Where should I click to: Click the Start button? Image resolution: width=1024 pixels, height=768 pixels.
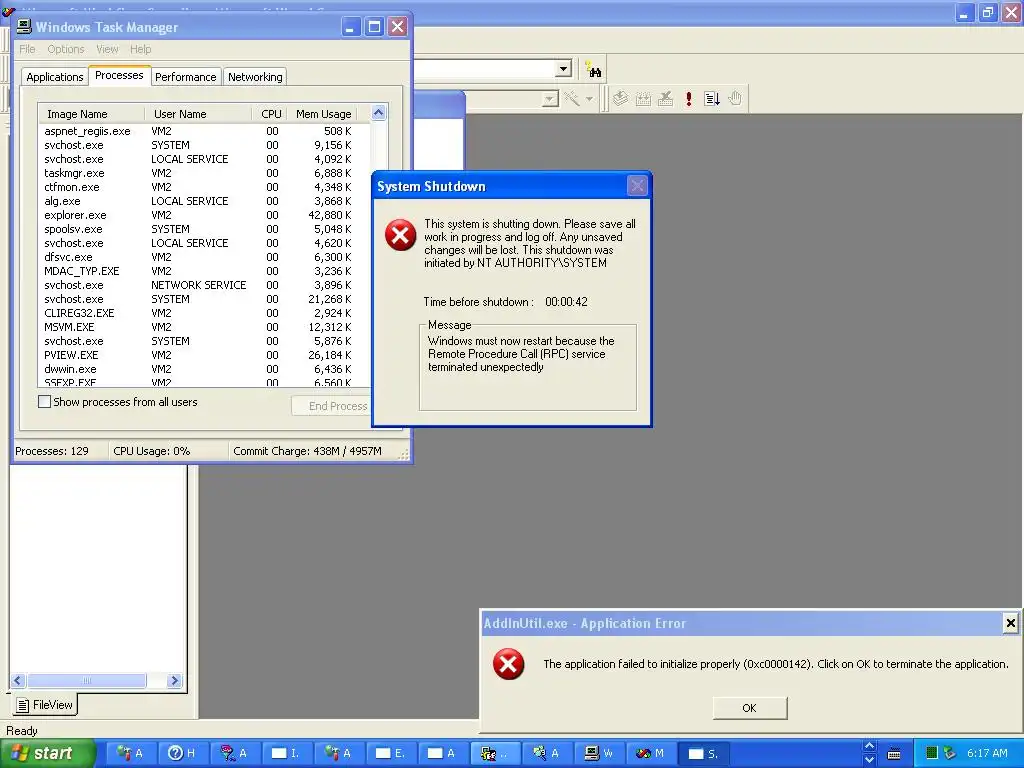point(47,753)
